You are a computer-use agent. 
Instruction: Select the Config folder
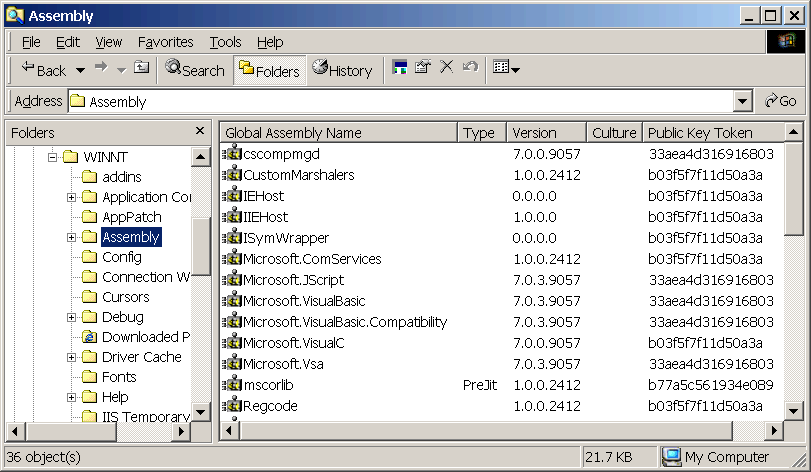(x=122, y=257)
